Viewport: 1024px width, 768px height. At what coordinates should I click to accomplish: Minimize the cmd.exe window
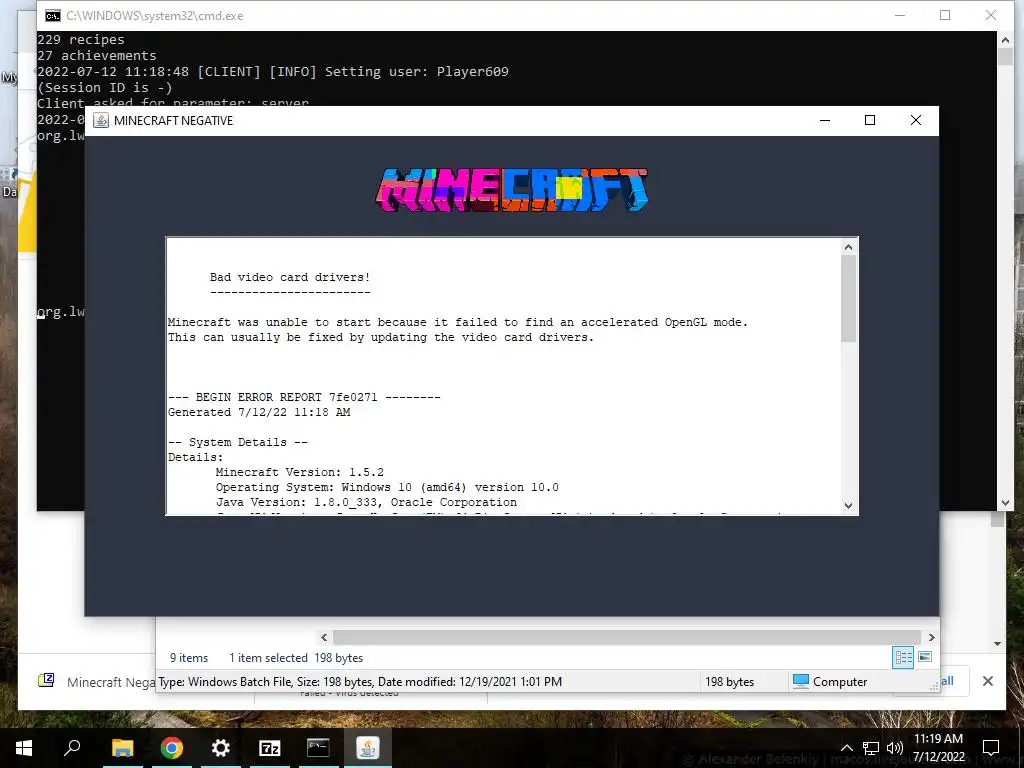click(x=900, y=15)
